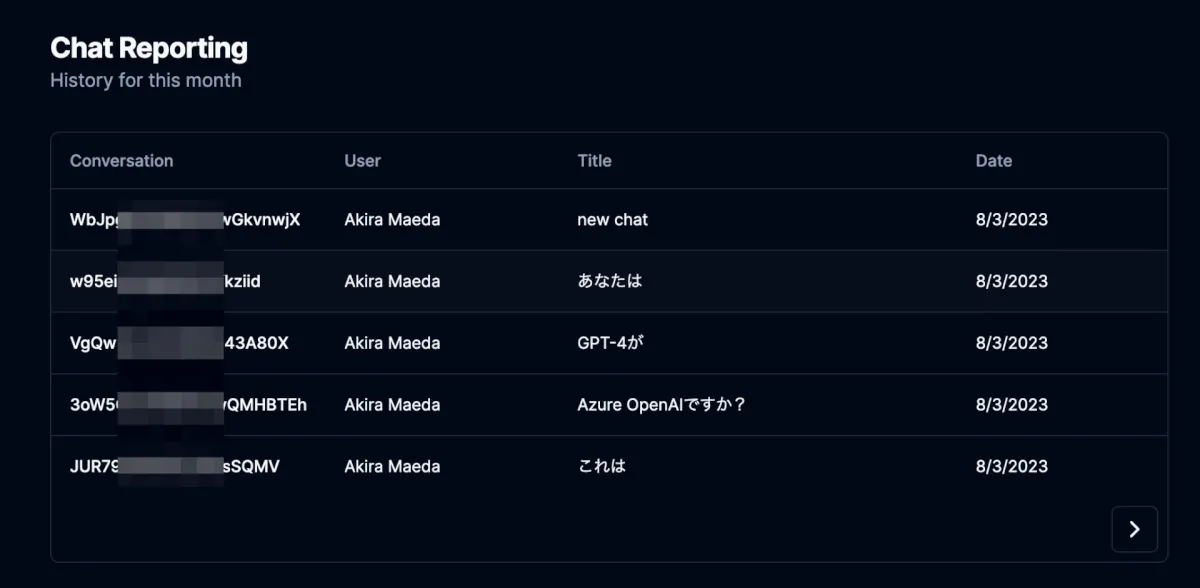Click the Title column header
This screenshot has width=1200, height=588.
point(594,161)
